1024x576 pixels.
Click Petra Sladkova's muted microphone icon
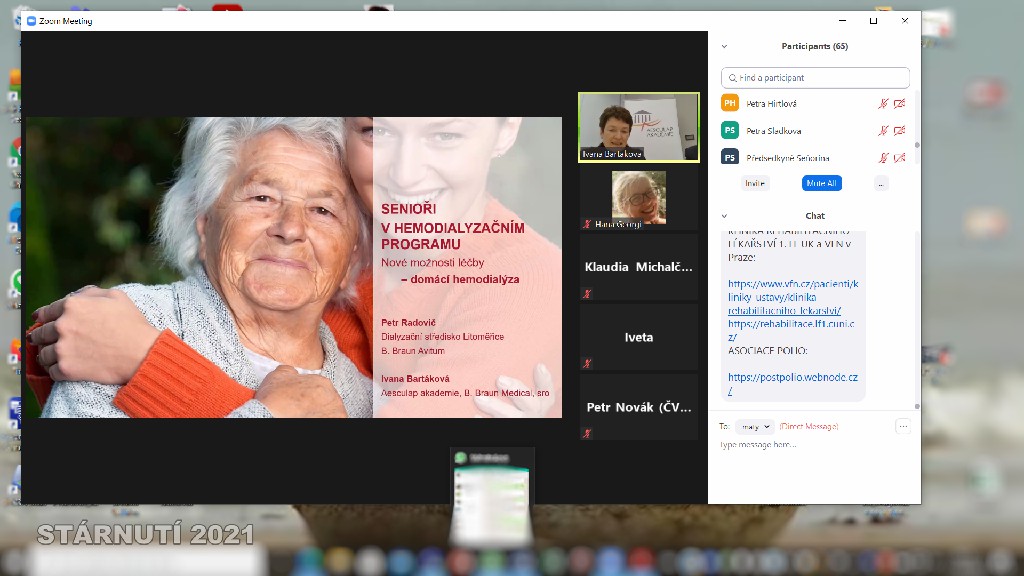(883, 130)
